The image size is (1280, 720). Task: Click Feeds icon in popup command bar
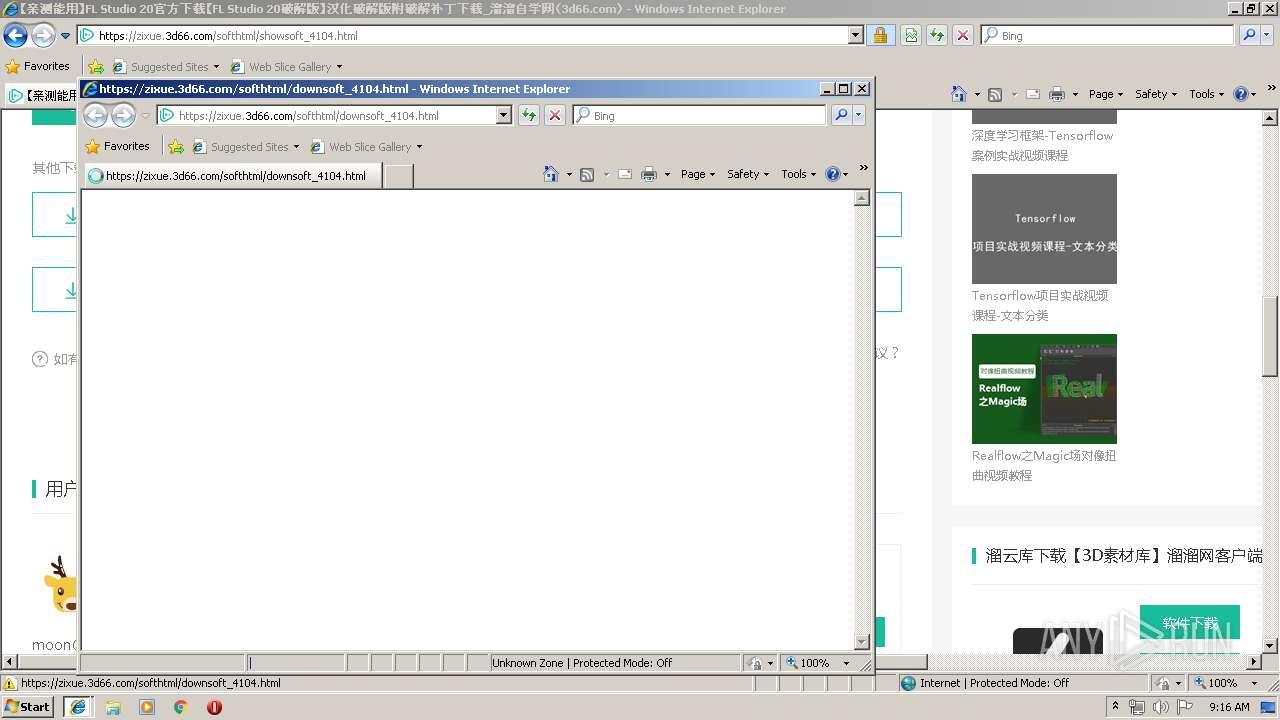point(587,174)
